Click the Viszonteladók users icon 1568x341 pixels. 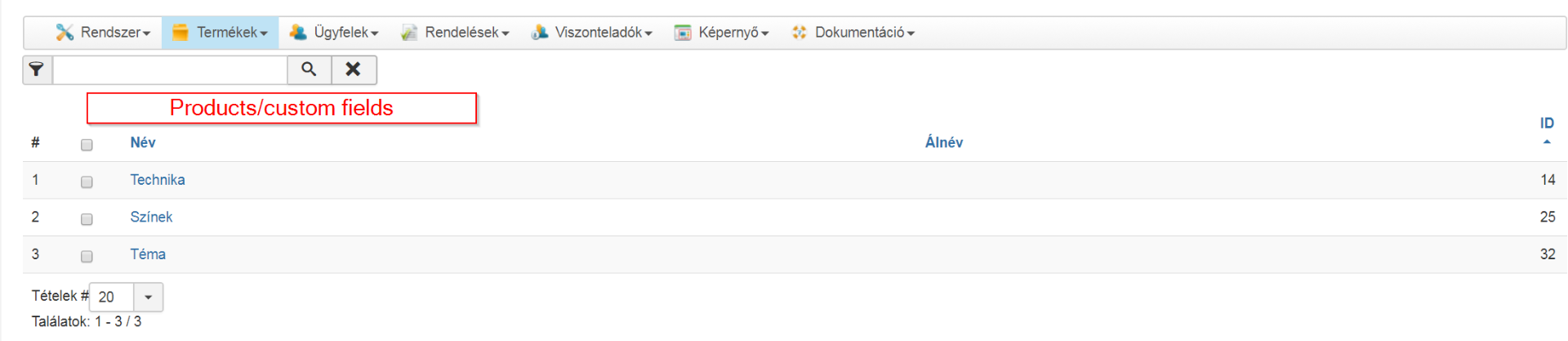[x=540, y=33]
